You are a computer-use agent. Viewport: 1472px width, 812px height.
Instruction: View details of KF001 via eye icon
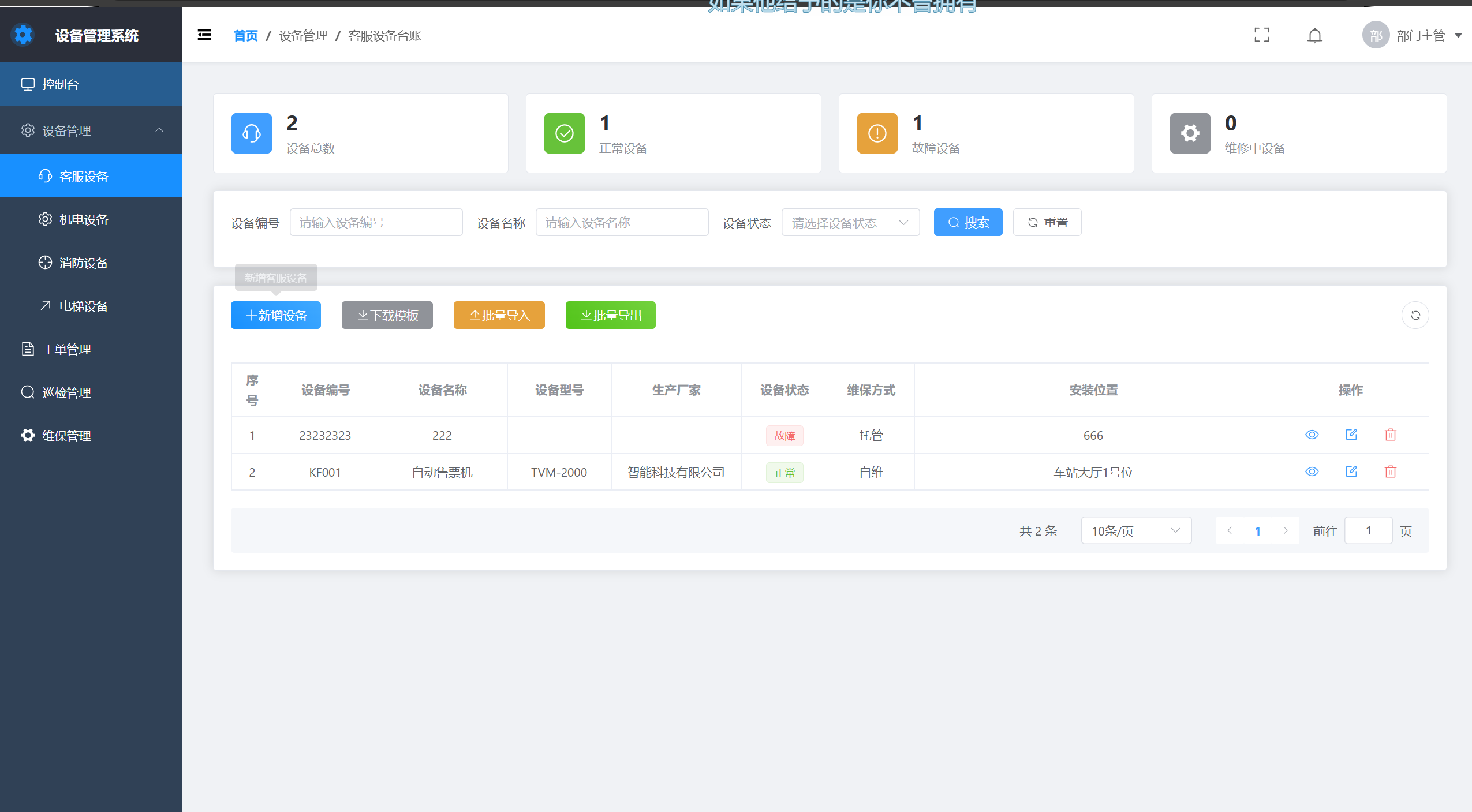coord(1312,472)
